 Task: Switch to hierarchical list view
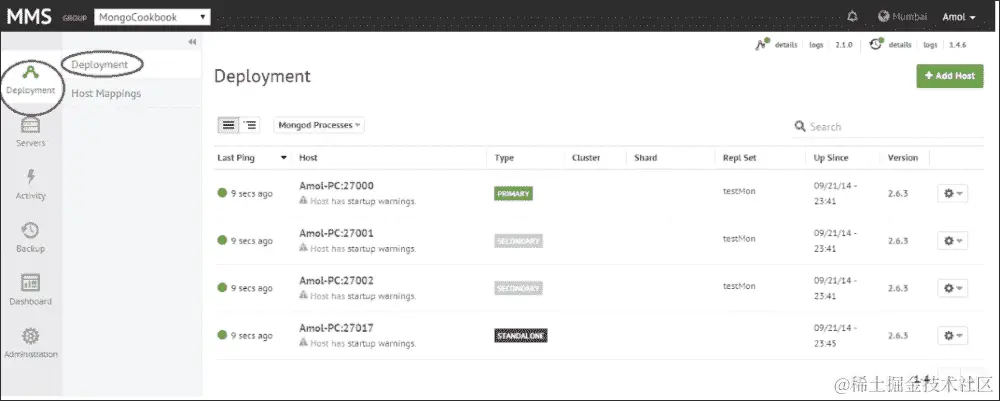click(250, 125)
